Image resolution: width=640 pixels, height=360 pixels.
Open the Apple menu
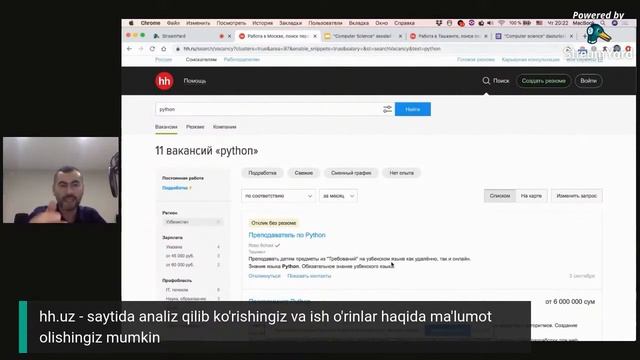tap(131, 23)
